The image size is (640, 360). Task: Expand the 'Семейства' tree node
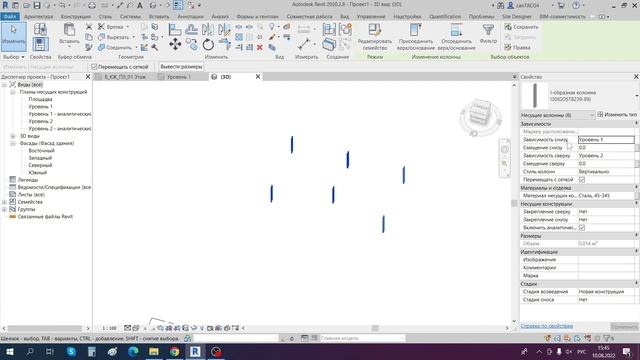(x=4, y=202)
